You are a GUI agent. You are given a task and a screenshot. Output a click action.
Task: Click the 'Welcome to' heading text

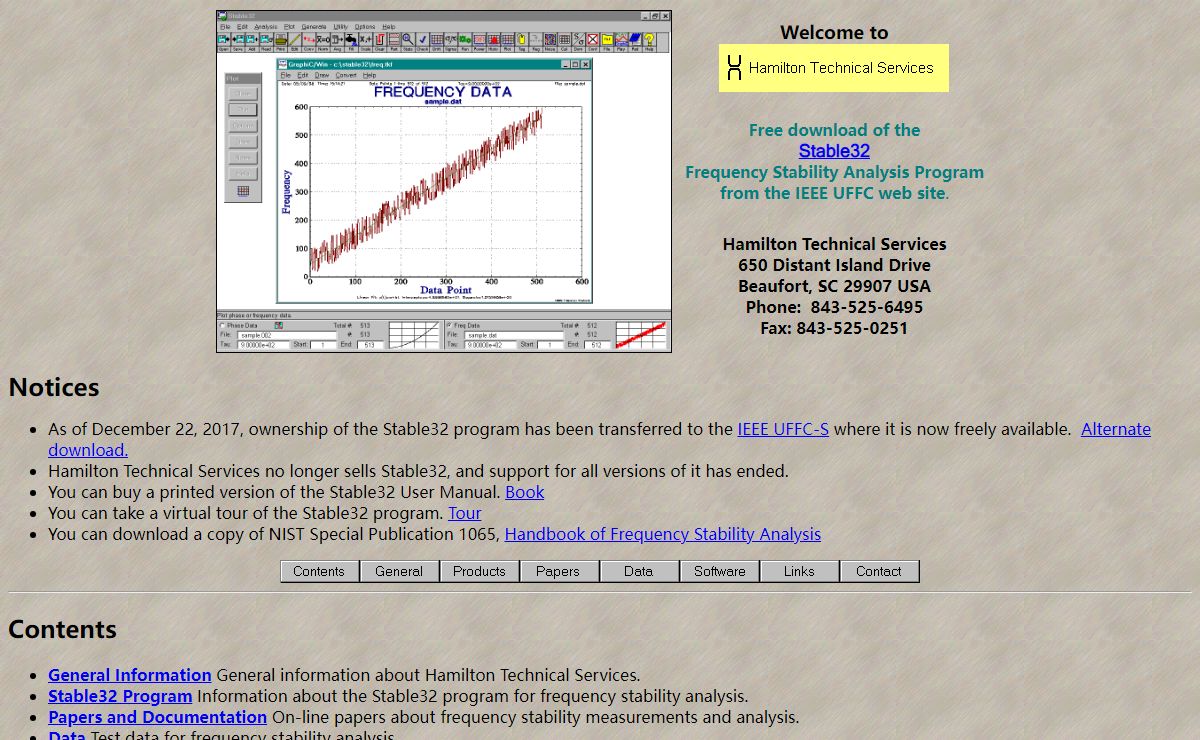[x=834, y=32]
